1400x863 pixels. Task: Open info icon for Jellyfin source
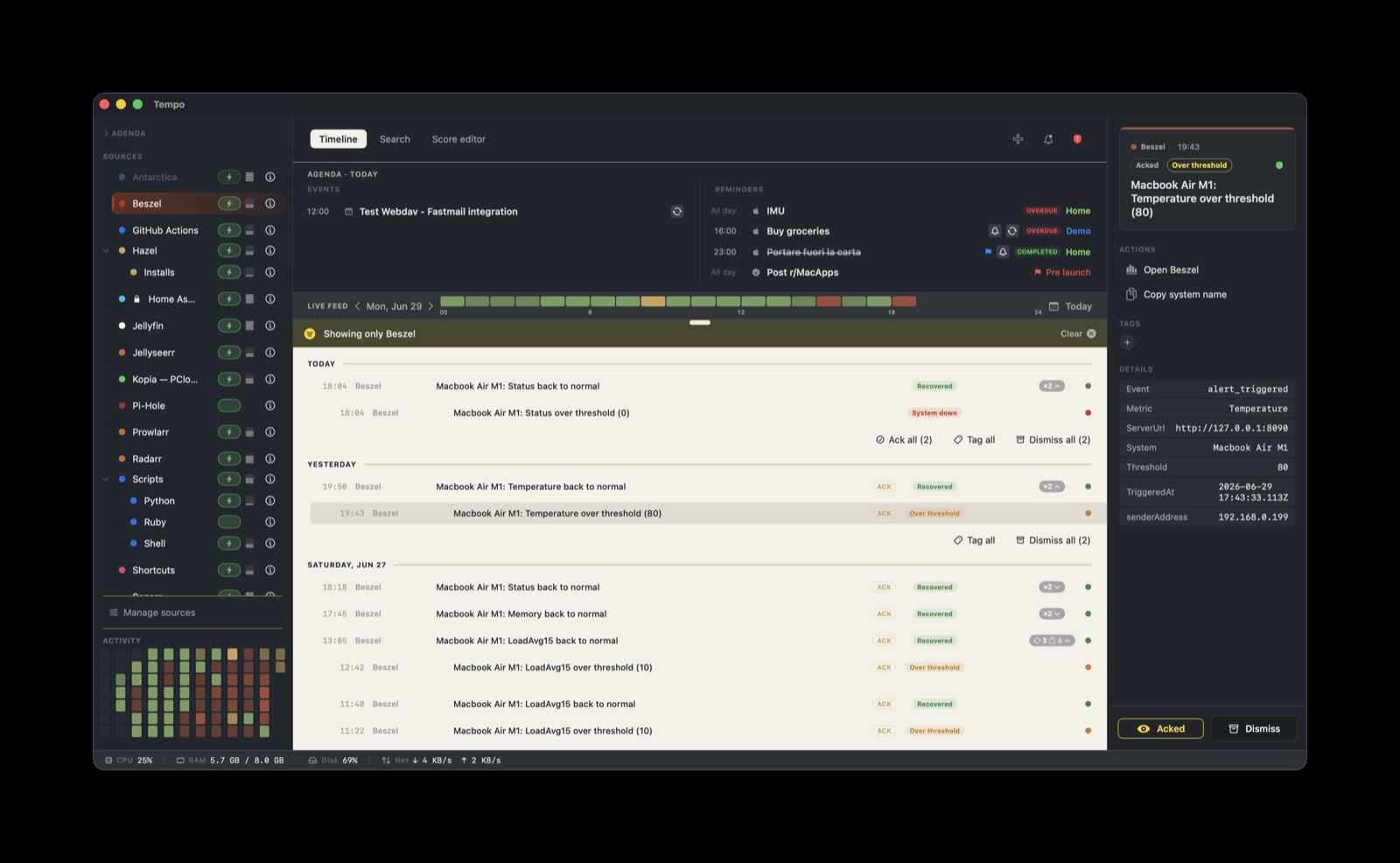click(270, 326)
